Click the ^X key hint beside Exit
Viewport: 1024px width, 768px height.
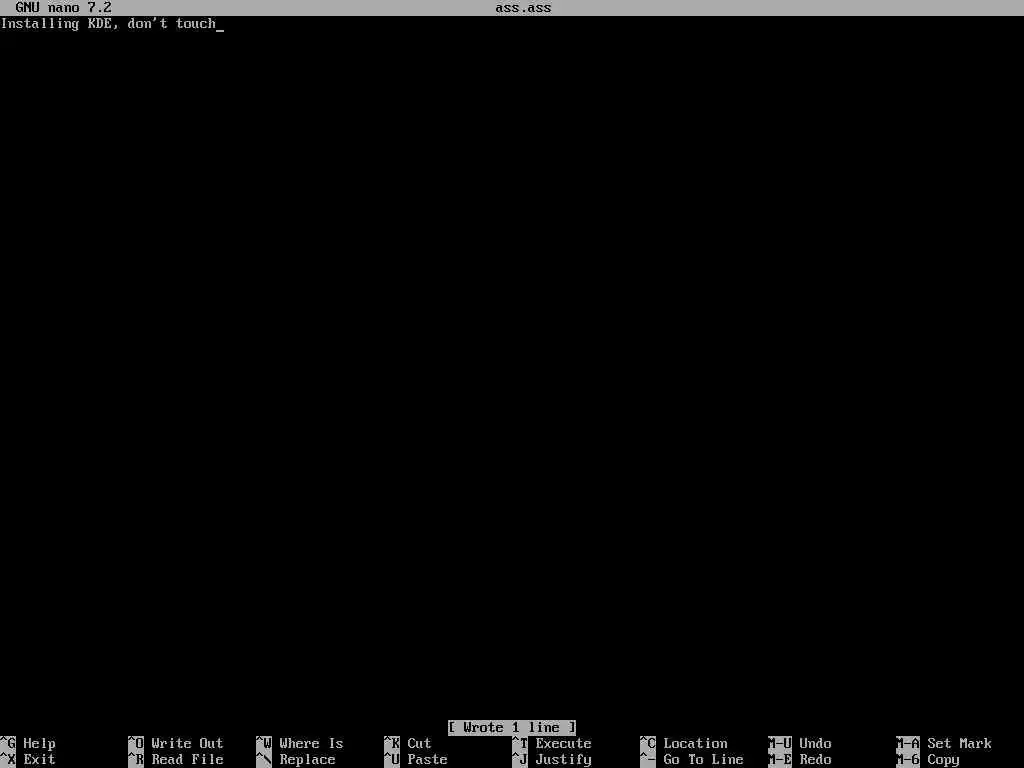8,760
